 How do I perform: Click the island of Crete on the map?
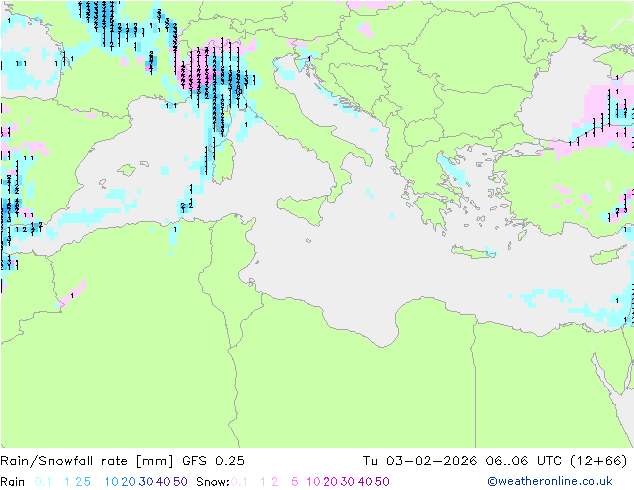[x=473, y=252]
